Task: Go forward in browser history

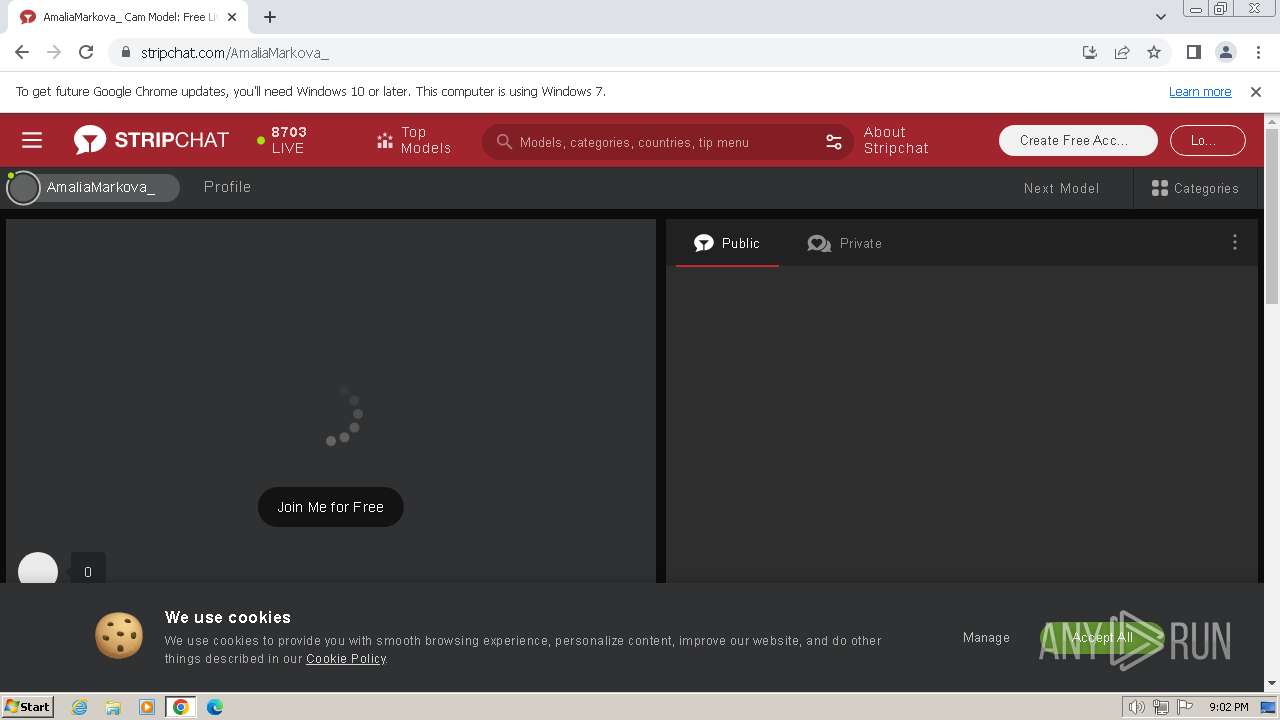Action: (x=54, y=52)
